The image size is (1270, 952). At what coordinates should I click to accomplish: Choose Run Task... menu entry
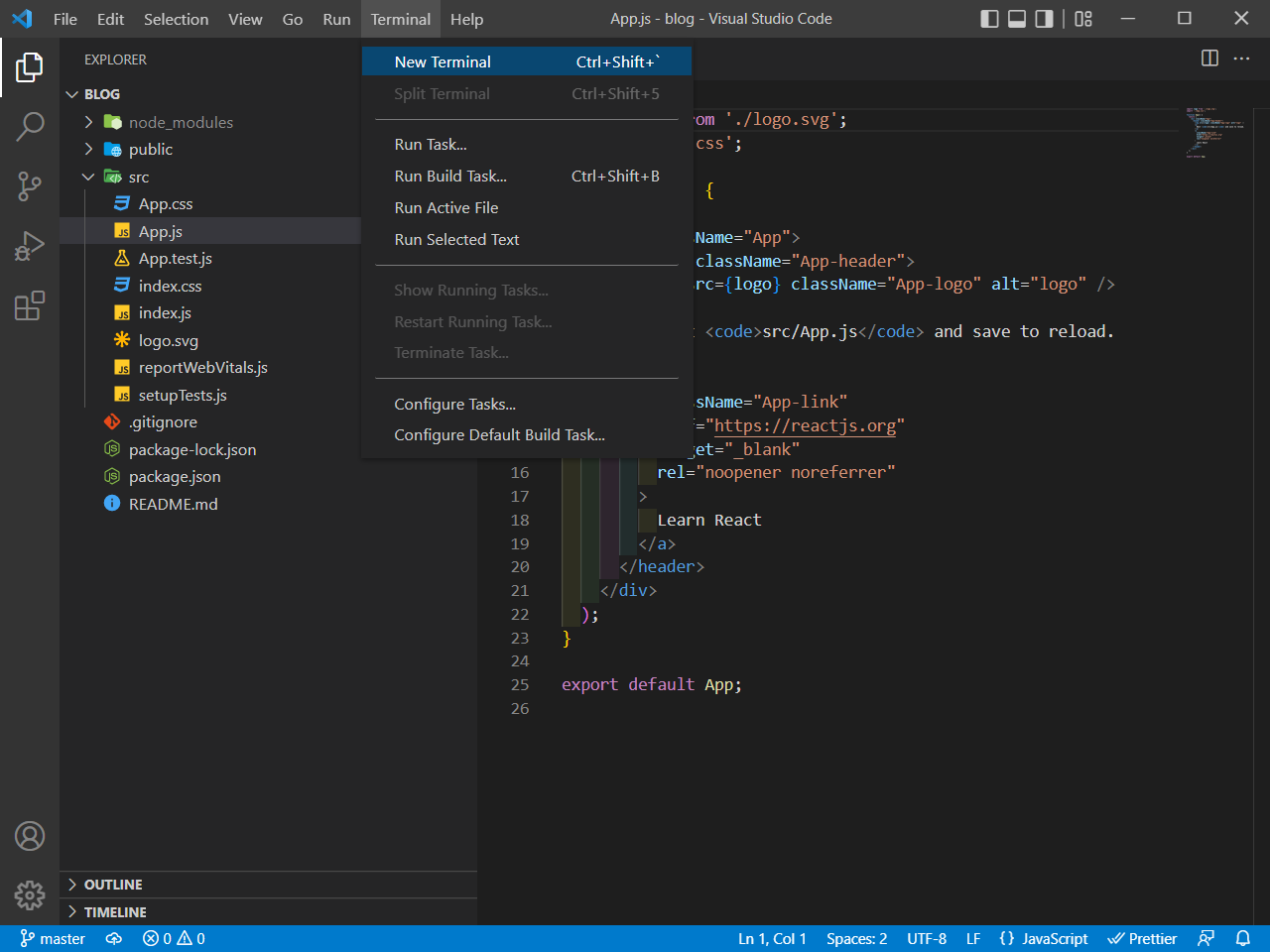point(527,144)
